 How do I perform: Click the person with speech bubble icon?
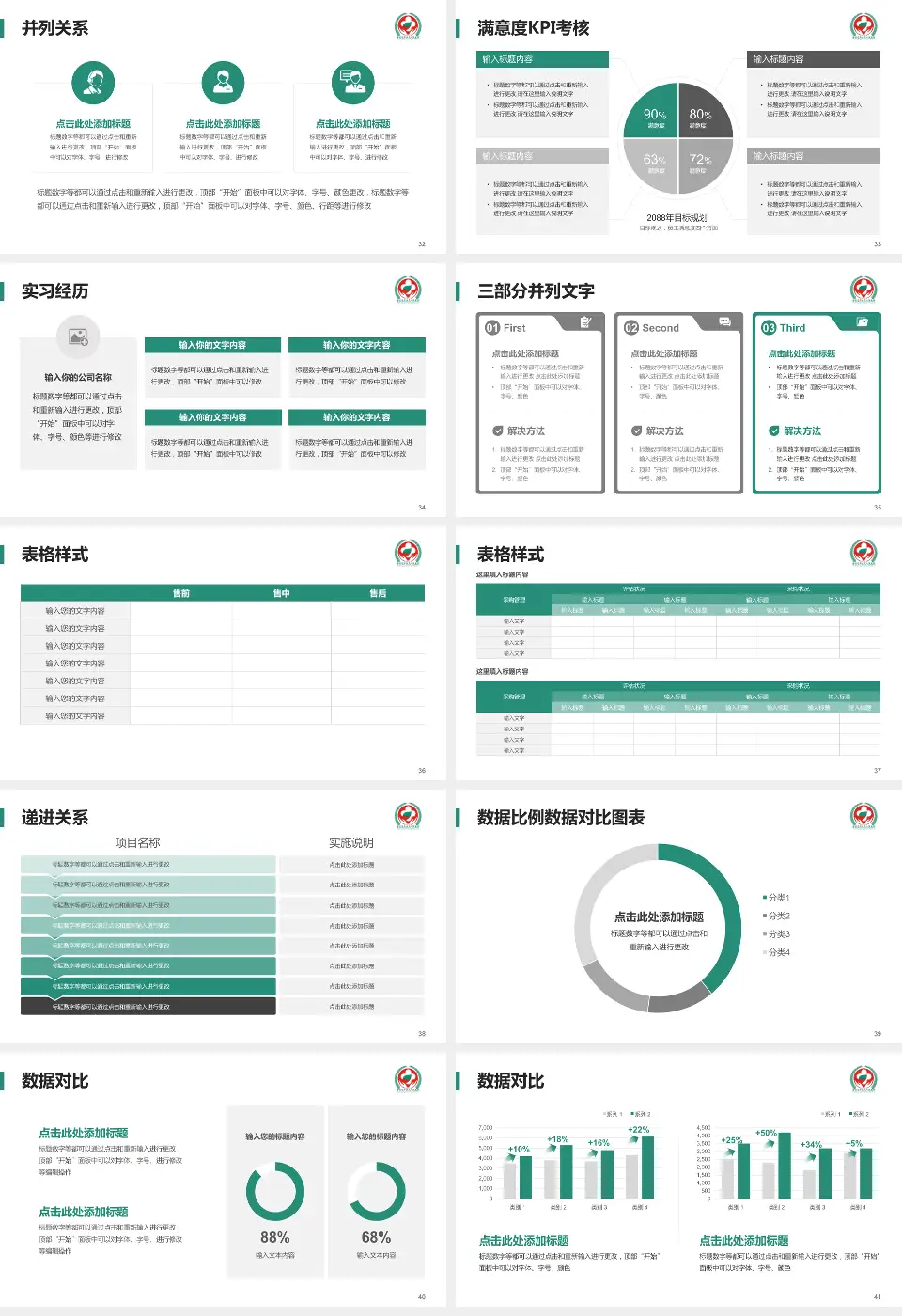coord(353,83)
